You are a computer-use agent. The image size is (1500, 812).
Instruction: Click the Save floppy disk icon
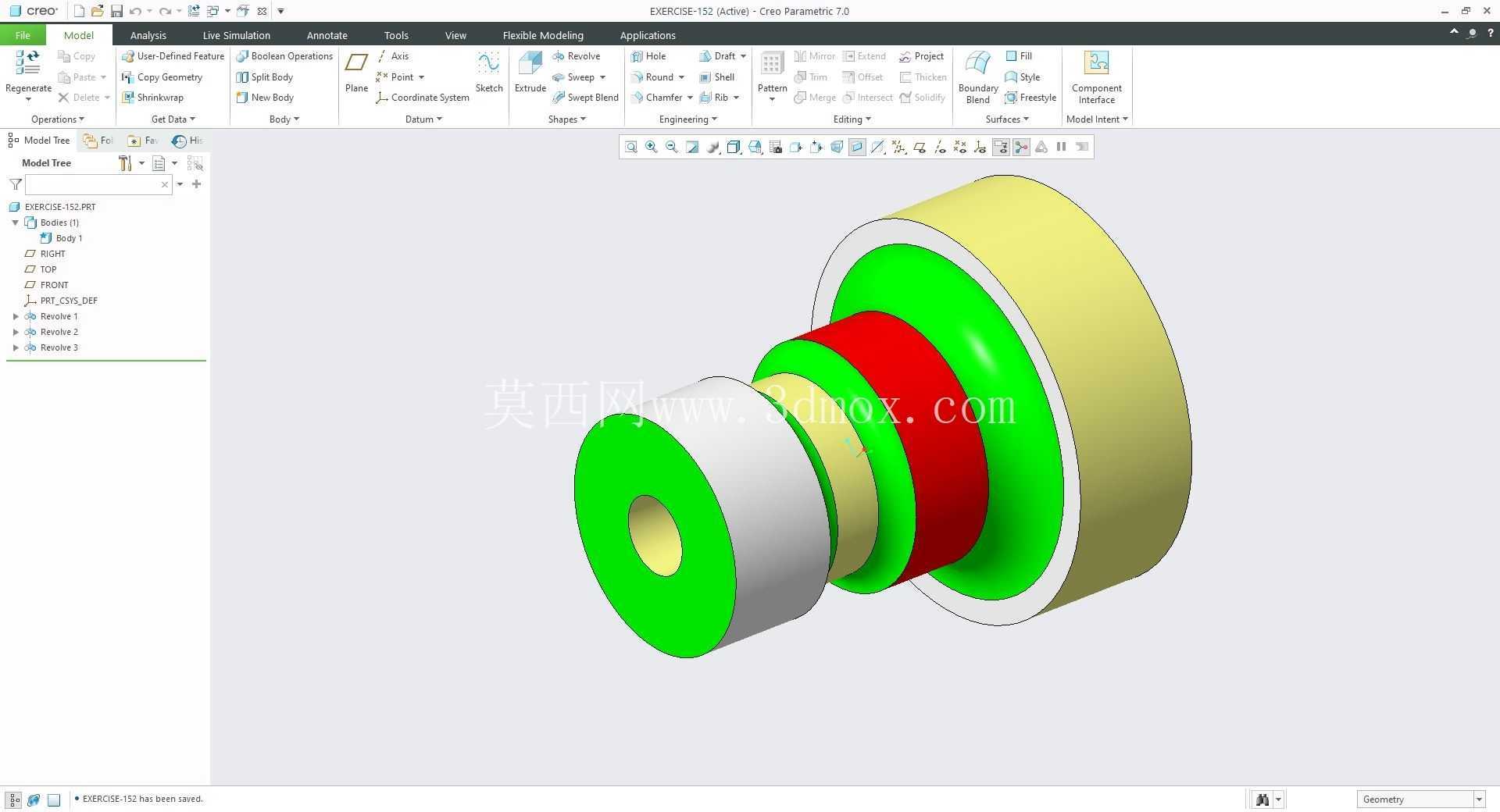point(116,11)
